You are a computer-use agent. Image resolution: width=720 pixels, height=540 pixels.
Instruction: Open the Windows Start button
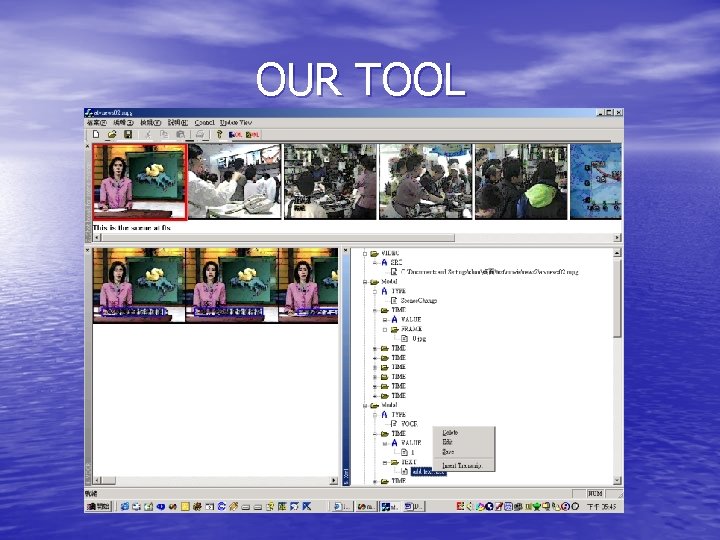(x=98, y=506)
